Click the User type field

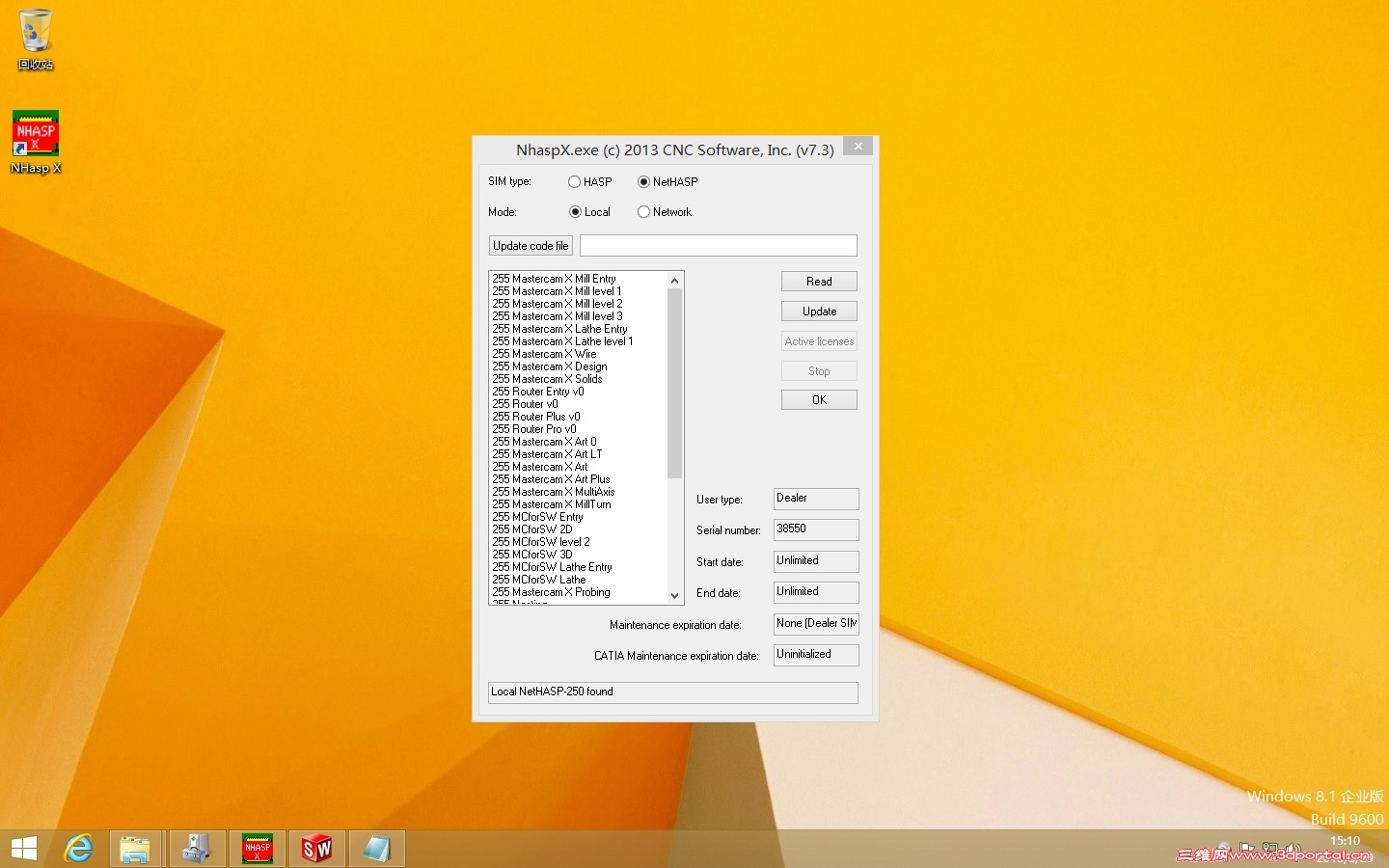(816, 499)
